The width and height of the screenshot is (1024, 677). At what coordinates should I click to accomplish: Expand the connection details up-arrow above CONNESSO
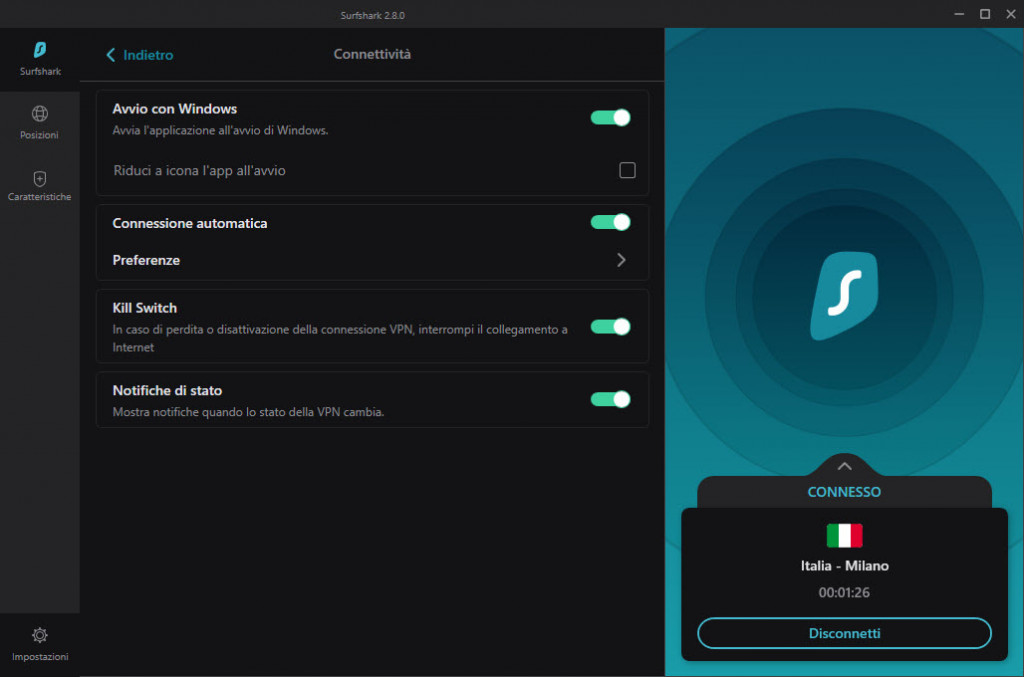(x=844, y=466)
